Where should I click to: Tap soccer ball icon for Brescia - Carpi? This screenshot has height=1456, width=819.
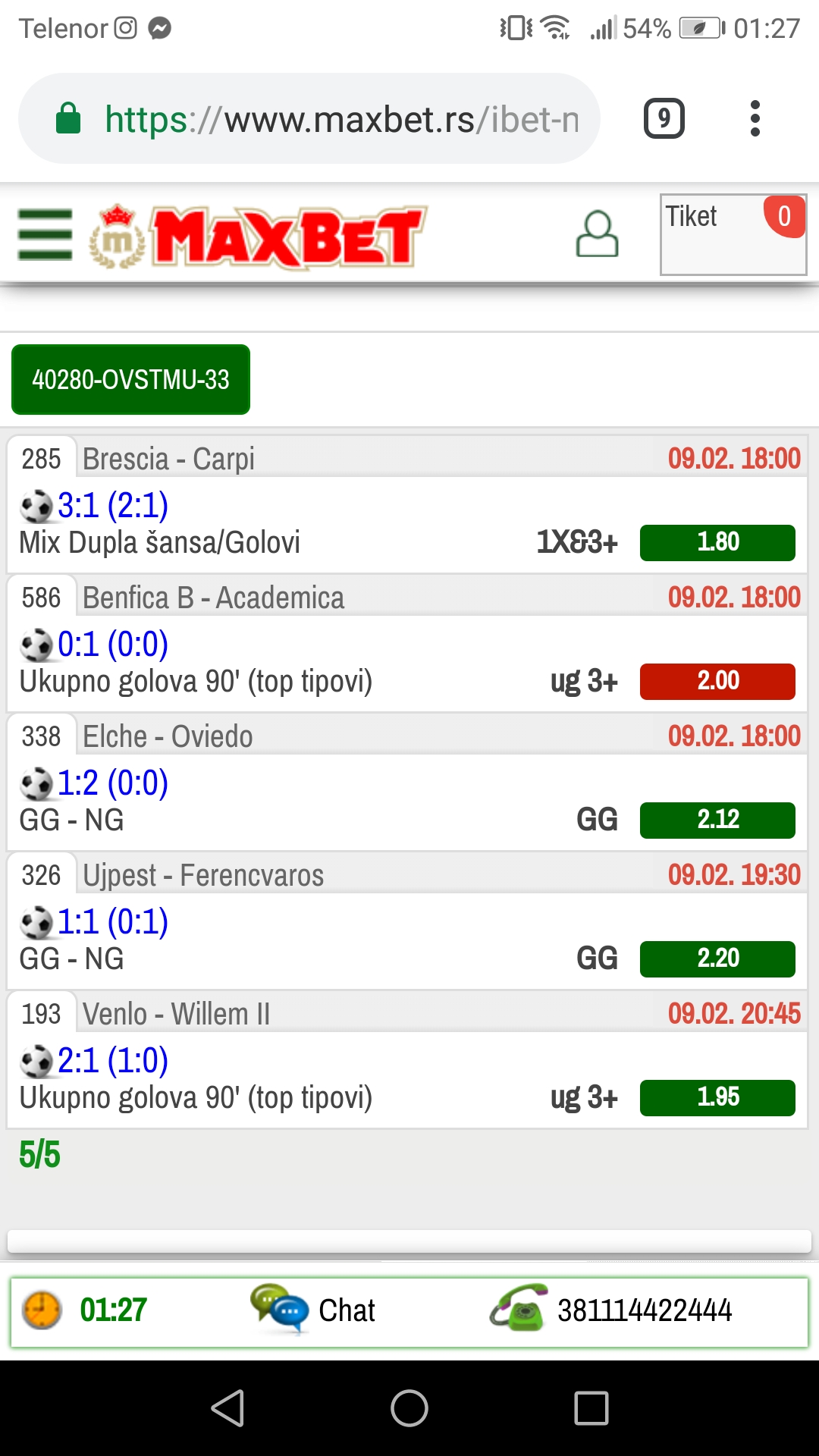tap(36, 507)
